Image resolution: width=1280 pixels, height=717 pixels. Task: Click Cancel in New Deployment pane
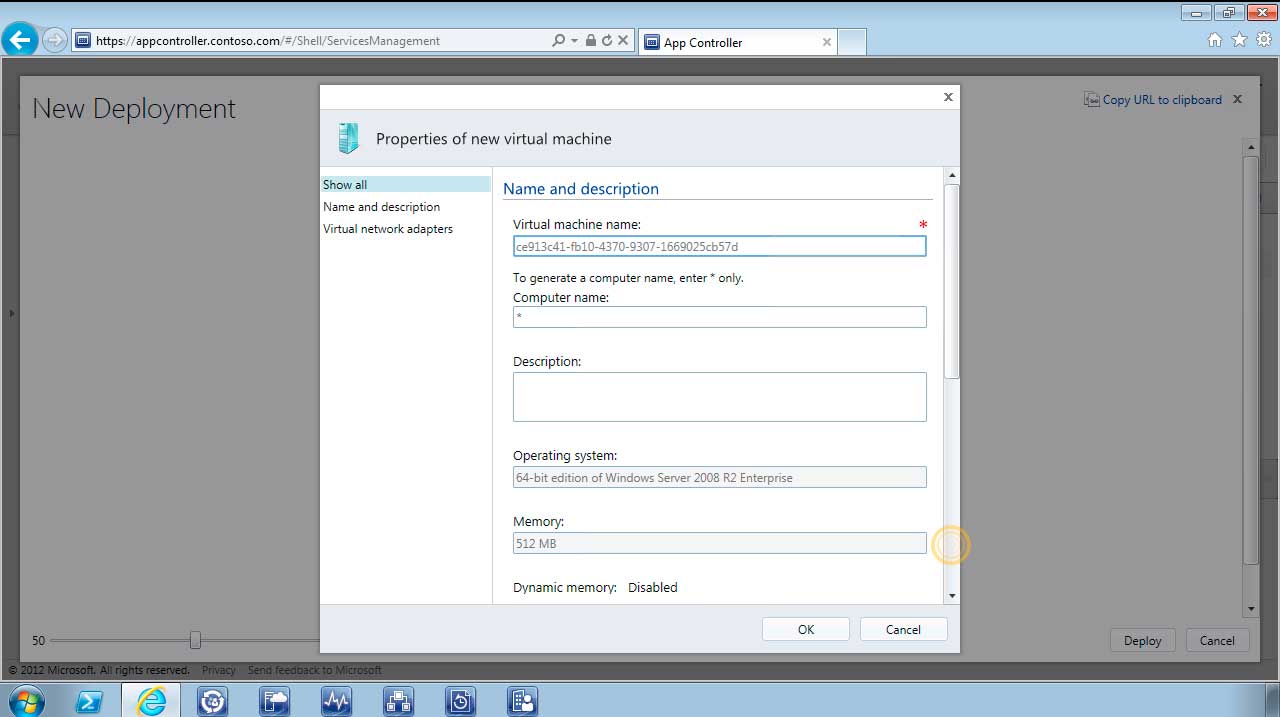point(1217,641)
